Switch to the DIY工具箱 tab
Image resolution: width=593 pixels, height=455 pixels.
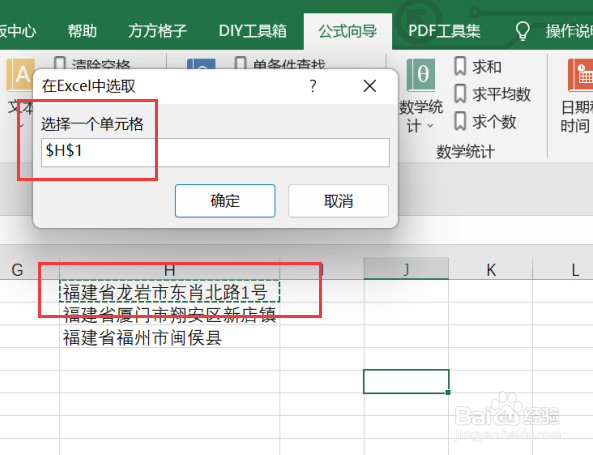(253, 31)
